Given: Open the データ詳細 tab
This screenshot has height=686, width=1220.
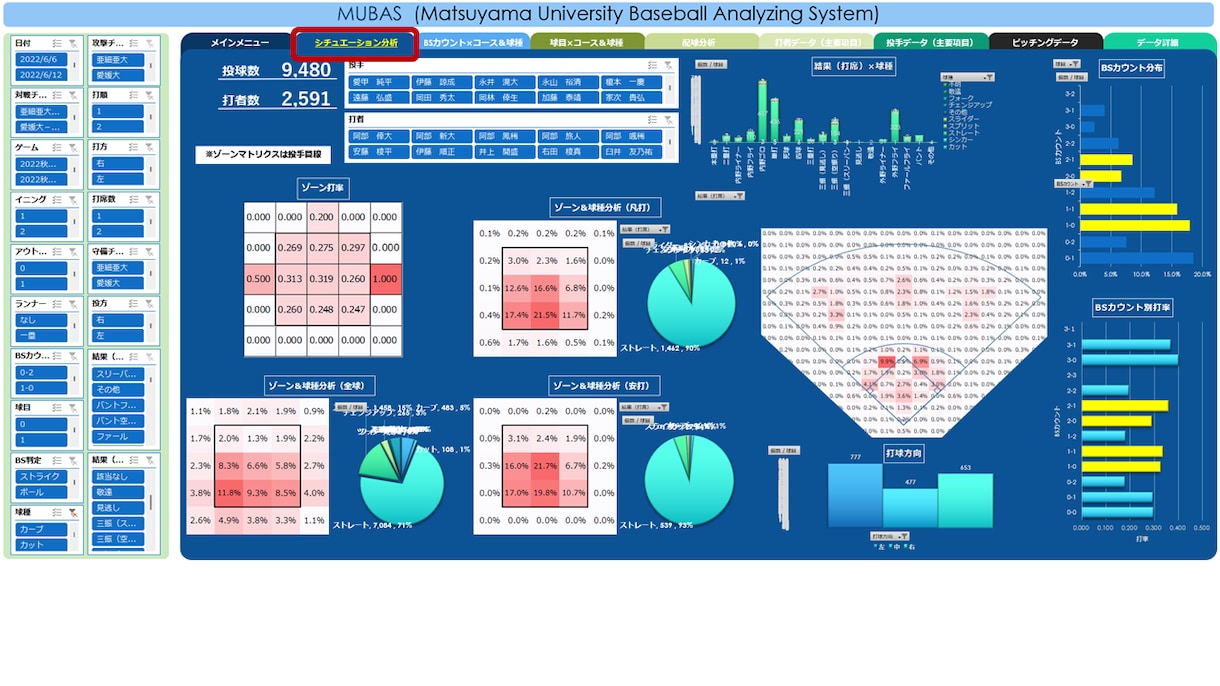Looking at the screenshot, I should 1160,43.
